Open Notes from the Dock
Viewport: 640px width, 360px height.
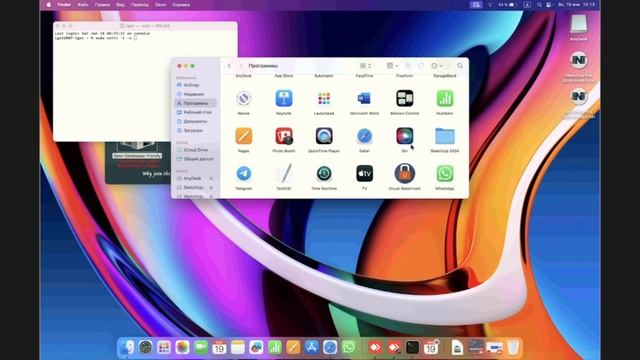[238, 348]
